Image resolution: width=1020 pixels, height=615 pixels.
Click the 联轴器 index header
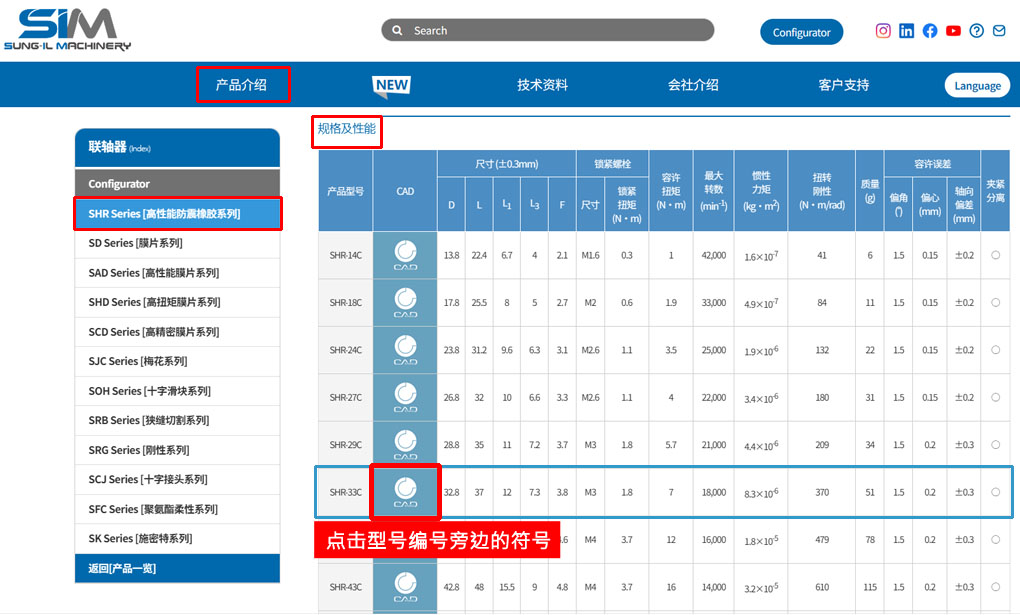point(178,148)
